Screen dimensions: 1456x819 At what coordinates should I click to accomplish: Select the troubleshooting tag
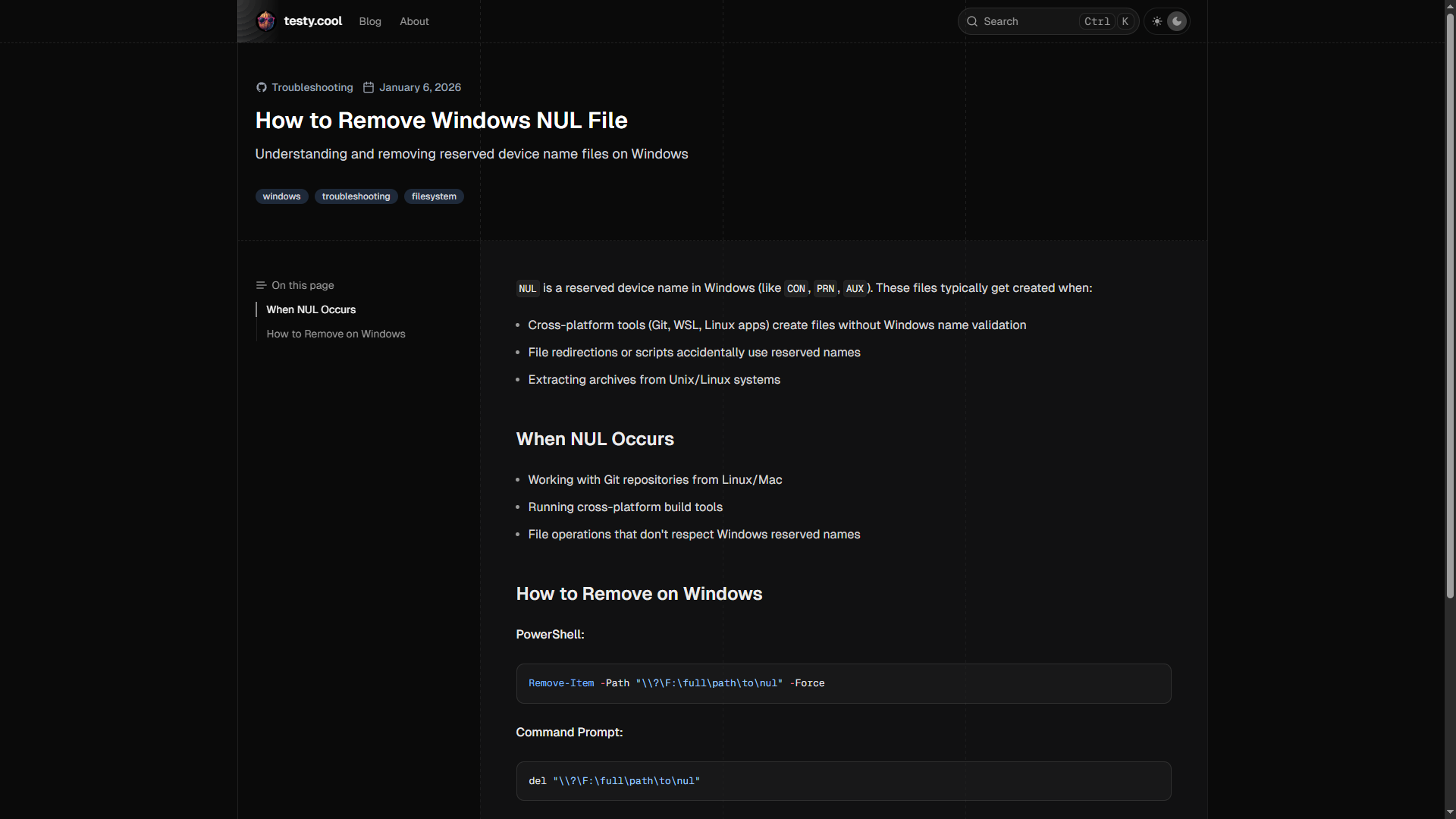pos(356,196)
